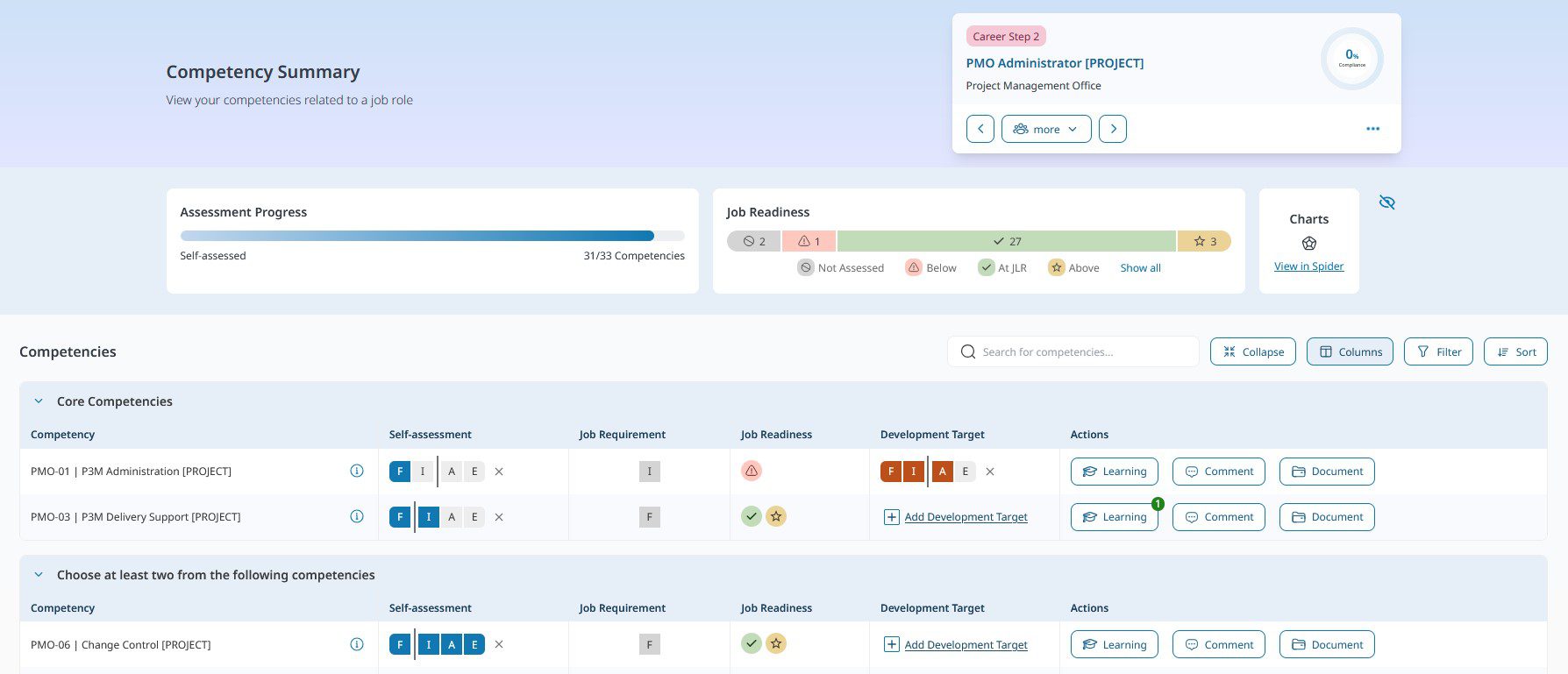The image size is (1568, 674).
Task: Clear PMO-01 self-assessment with X icon
Action: [499, 472]
